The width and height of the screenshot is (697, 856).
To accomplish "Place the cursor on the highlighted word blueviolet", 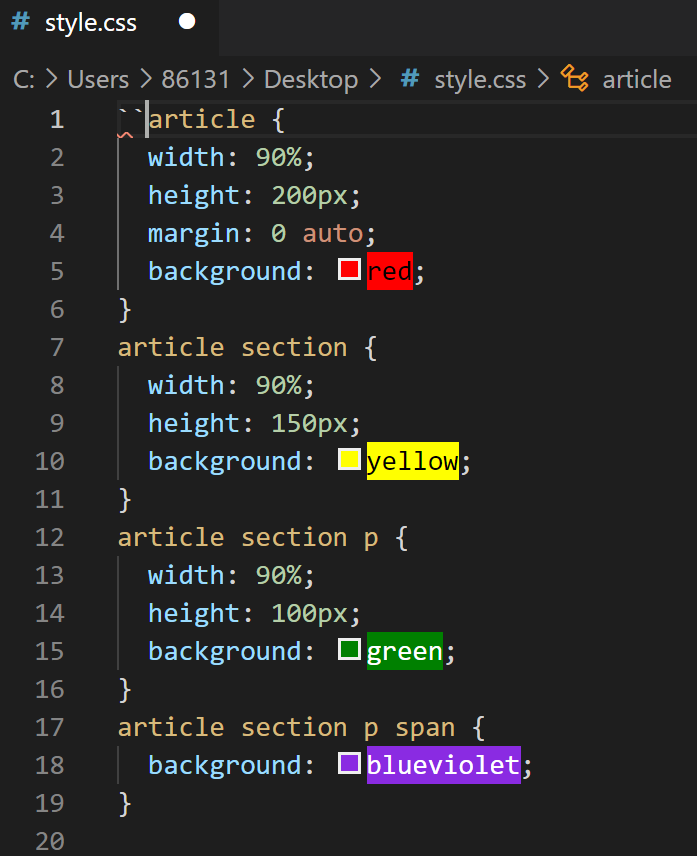I will click(443, 765).
